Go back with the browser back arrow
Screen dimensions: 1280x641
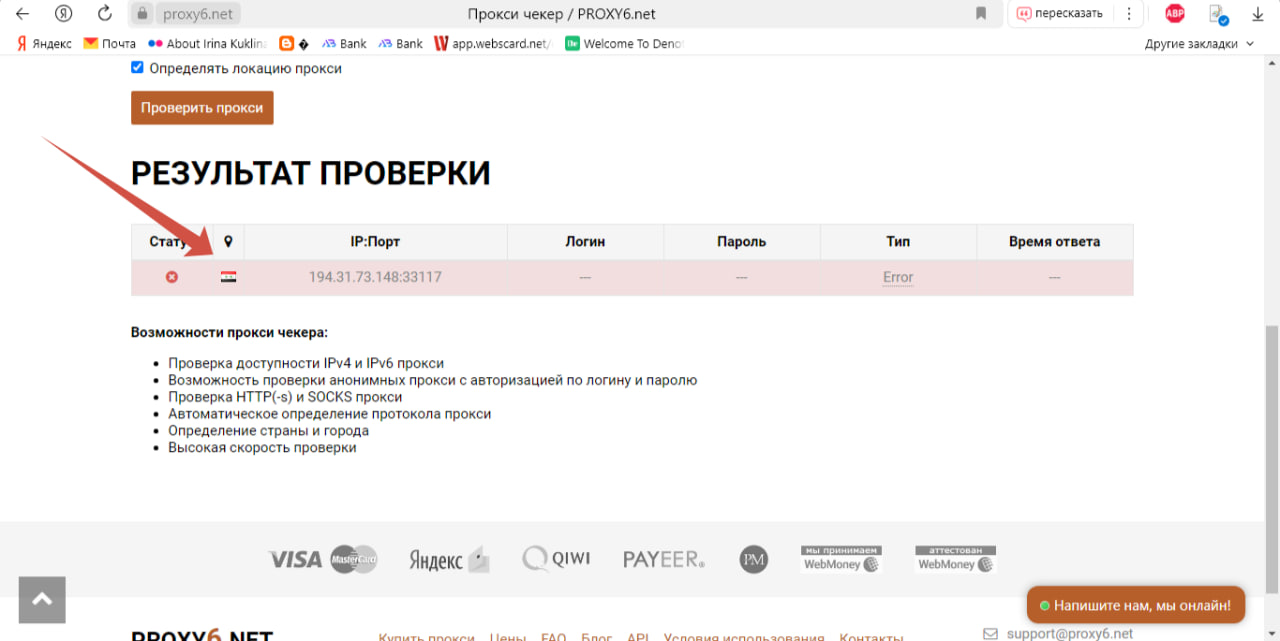22,14
